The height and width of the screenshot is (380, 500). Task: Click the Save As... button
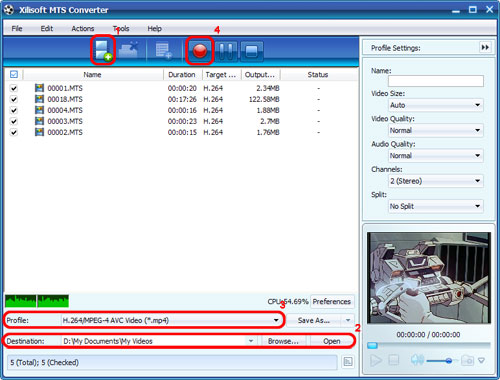(x=314, y=320)
